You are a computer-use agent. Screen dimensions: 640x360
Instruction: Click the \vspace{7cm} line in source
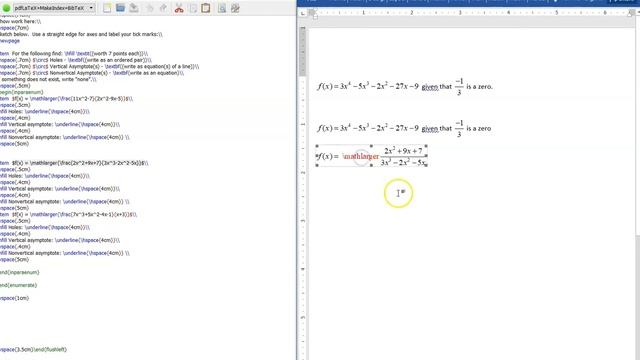[x=14, y=28]
